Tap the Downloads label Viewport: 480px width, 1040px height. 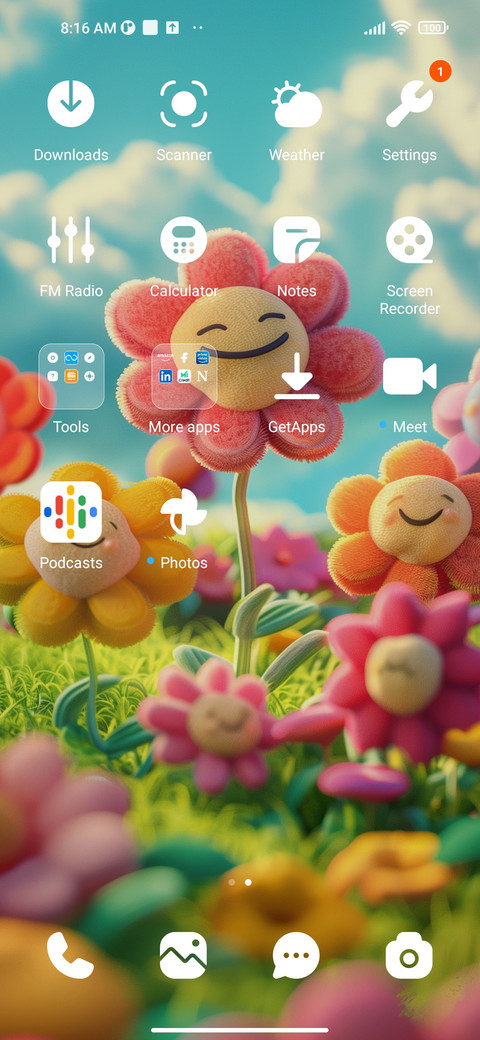[x=71, y=155]
